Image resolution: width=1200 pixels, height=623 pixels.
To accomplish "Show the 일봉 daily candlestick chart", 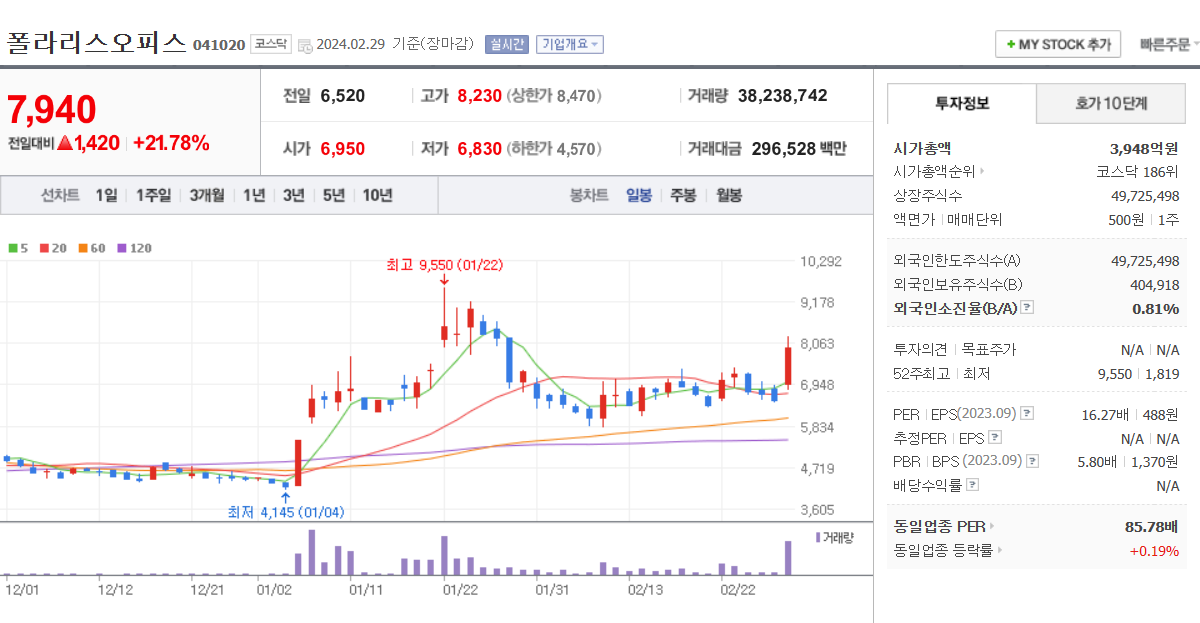I will point(639,195).
